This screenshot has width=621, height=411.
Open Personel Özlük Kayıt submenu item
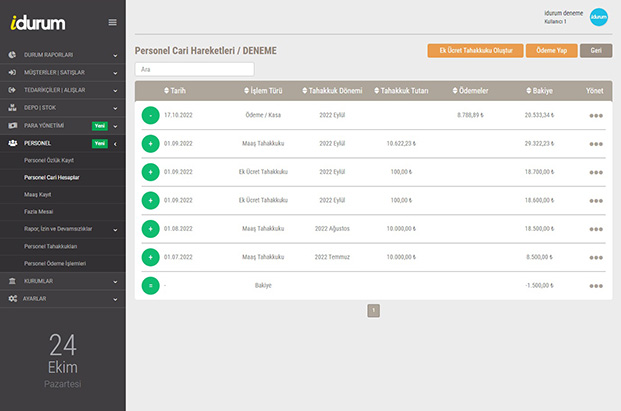(x=49, y=160)
